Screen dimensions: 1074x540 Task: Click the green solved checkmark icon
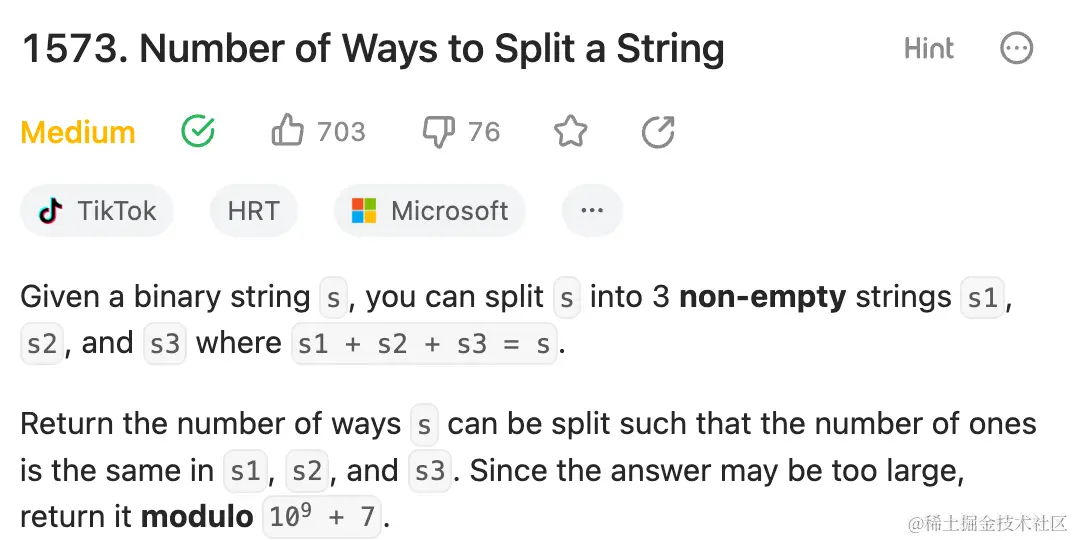(x=198, y=131)
